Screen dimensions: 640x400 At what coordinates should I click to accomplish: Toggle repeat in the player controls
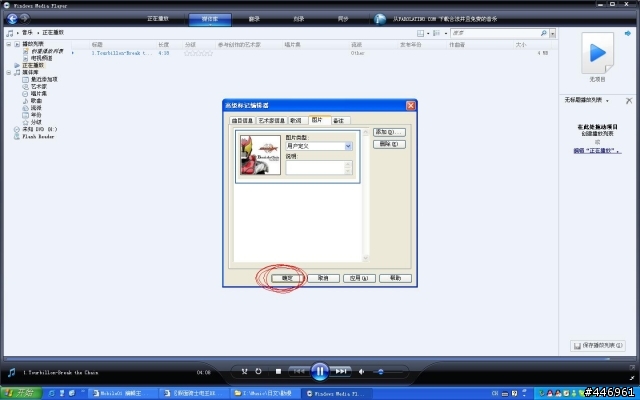click(258, 371)
